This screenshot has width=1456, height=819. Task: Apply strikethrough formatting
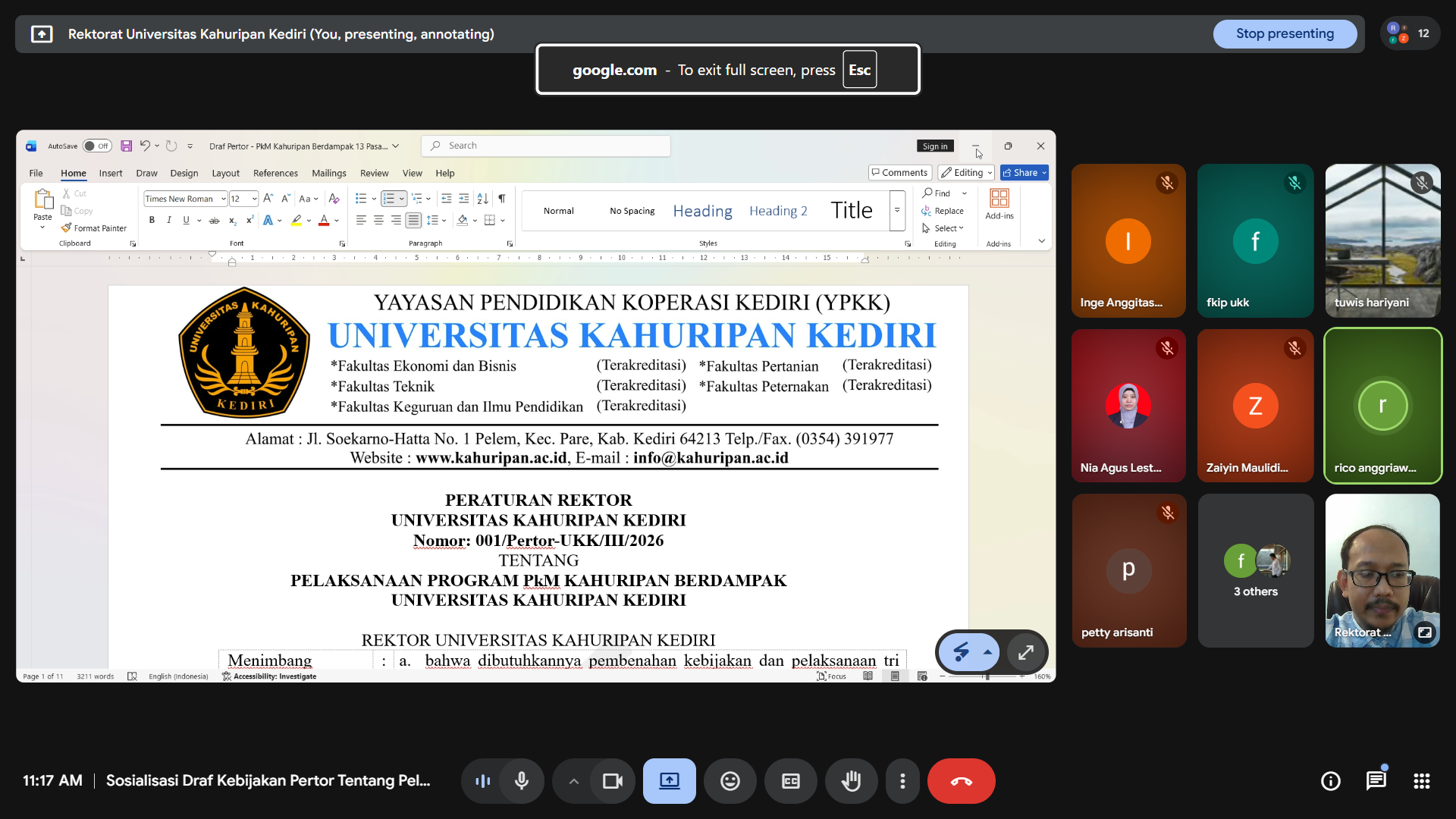(215, 221)
